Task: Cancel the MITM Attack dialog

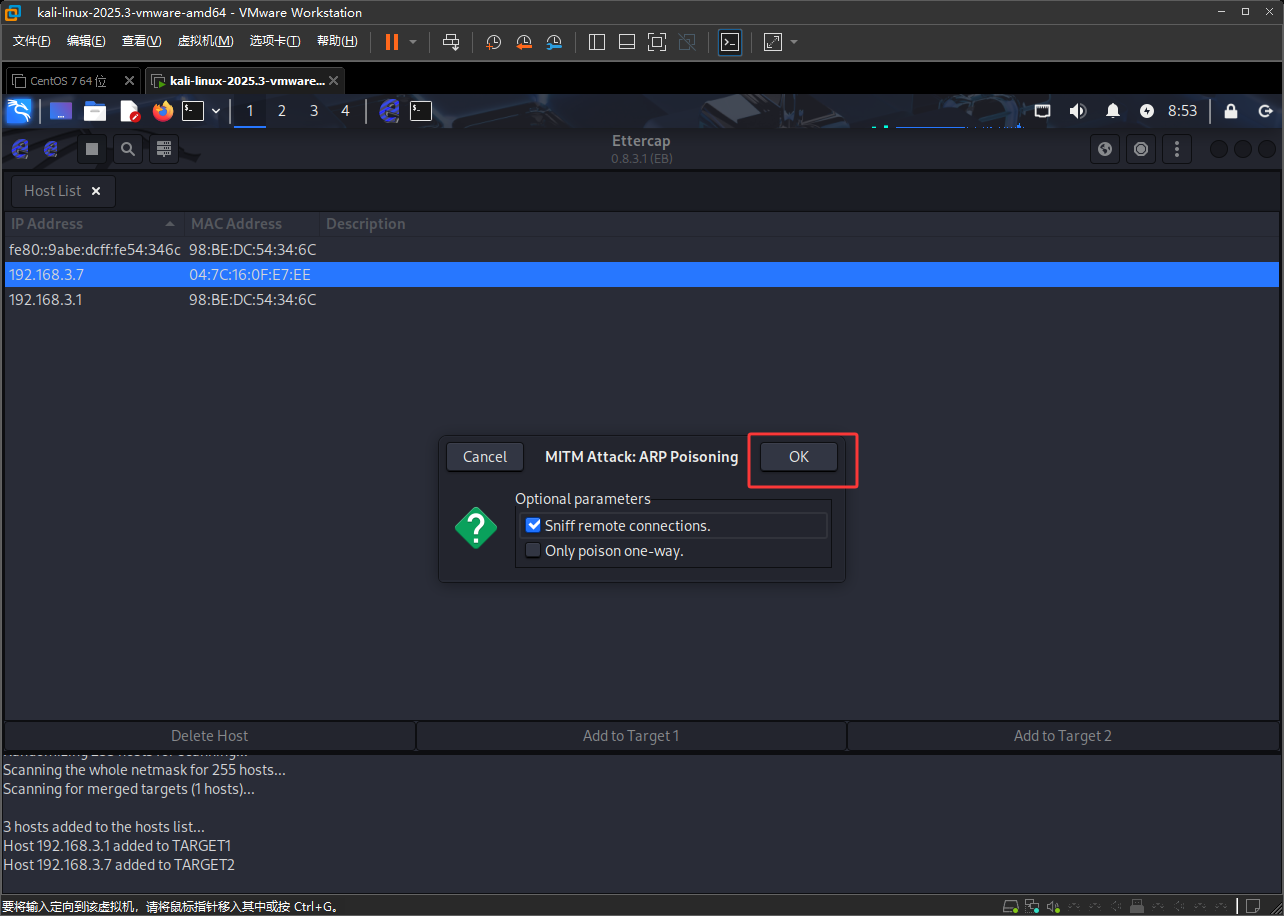Action: point(485,456)
